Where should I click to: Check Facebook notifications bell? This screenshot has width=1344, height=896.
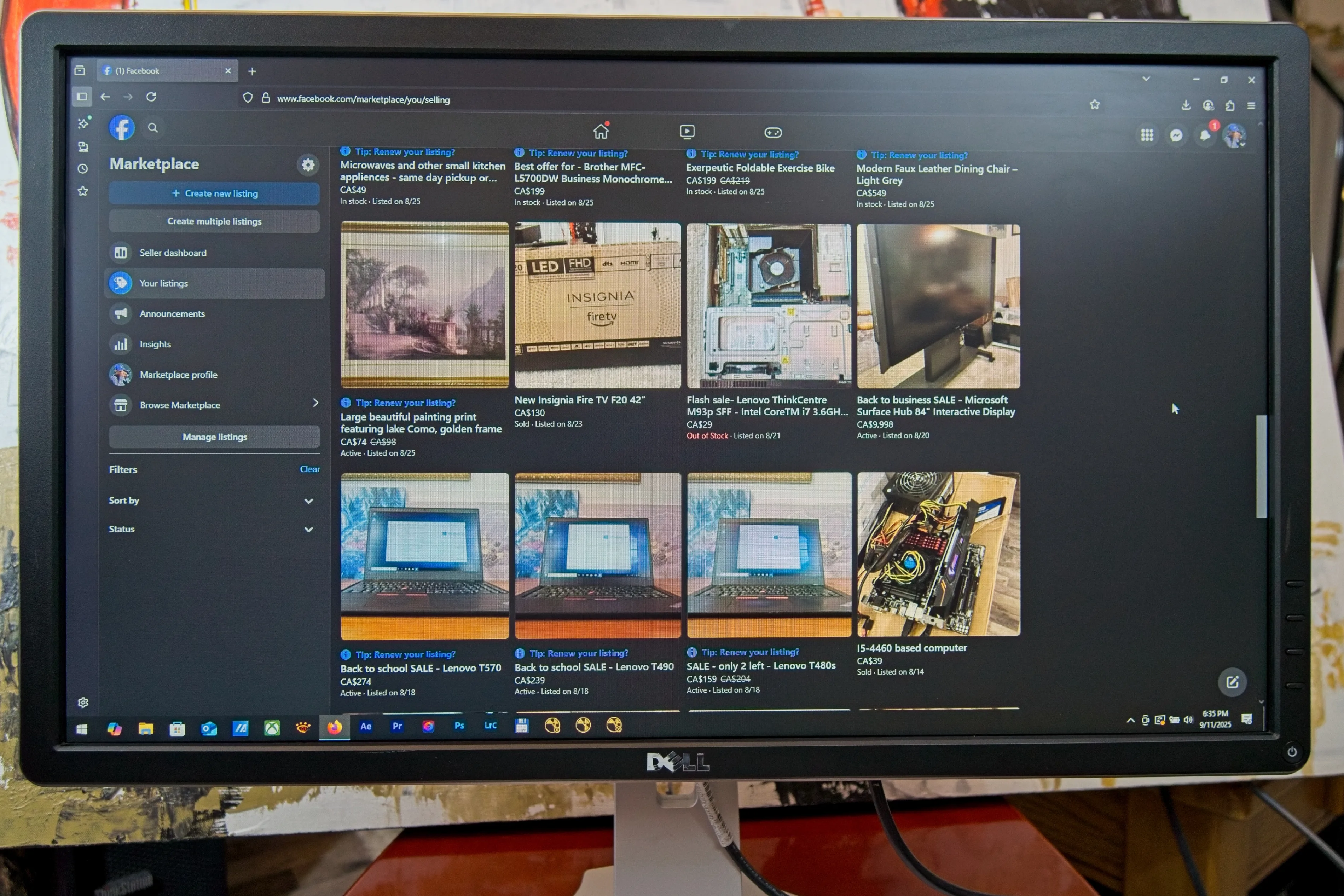tap(1205, 135)
